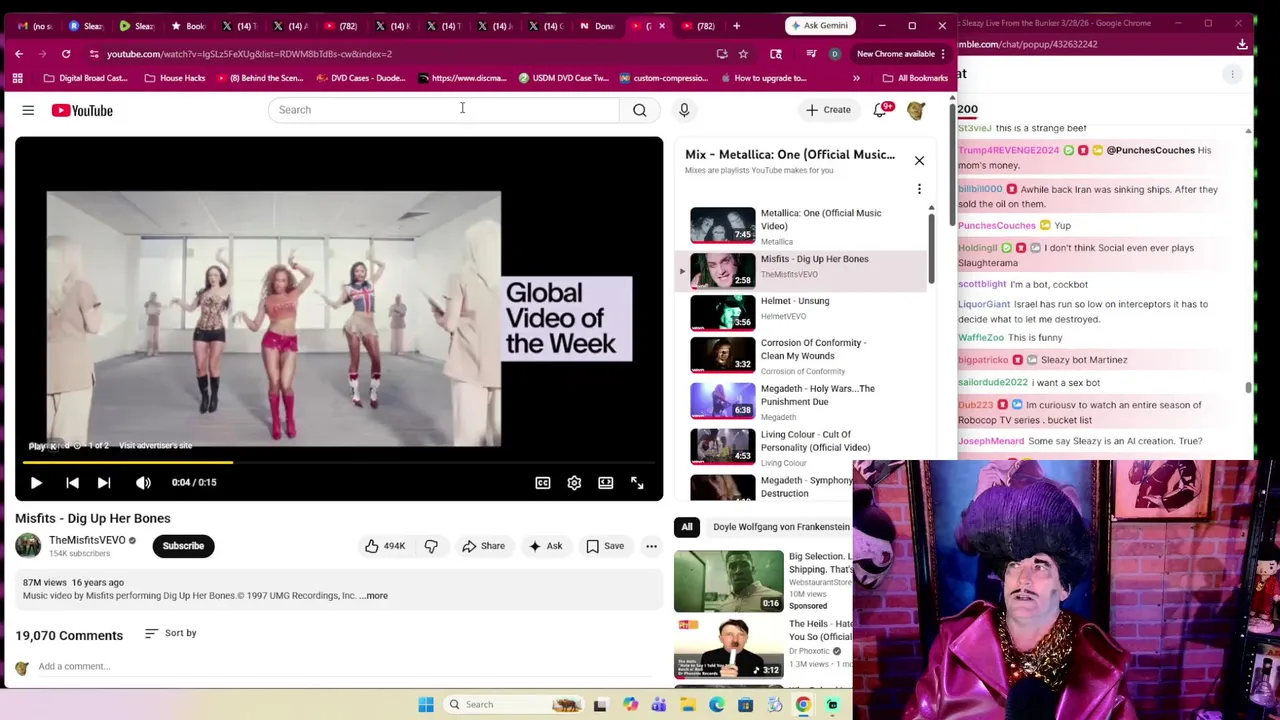Click the Windows taskbar Search box
Screen dimensions: 1280x720
click(x=515, y=705)
